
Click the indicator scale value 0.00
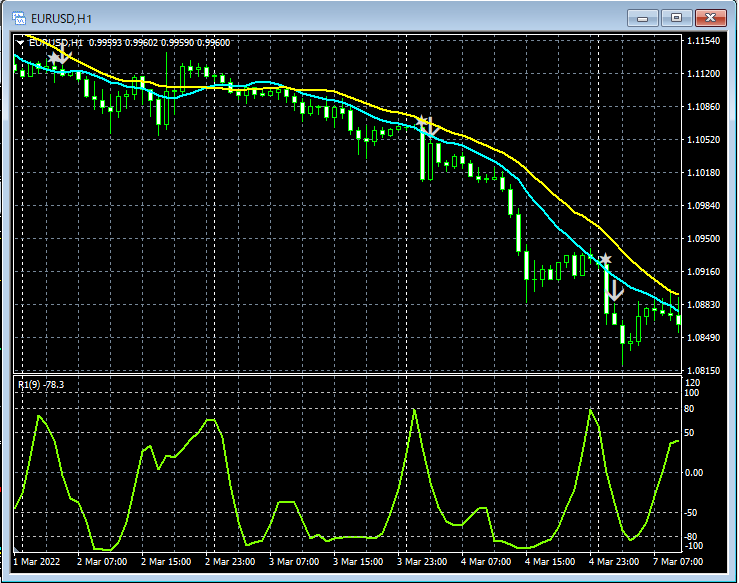point(693,473)
